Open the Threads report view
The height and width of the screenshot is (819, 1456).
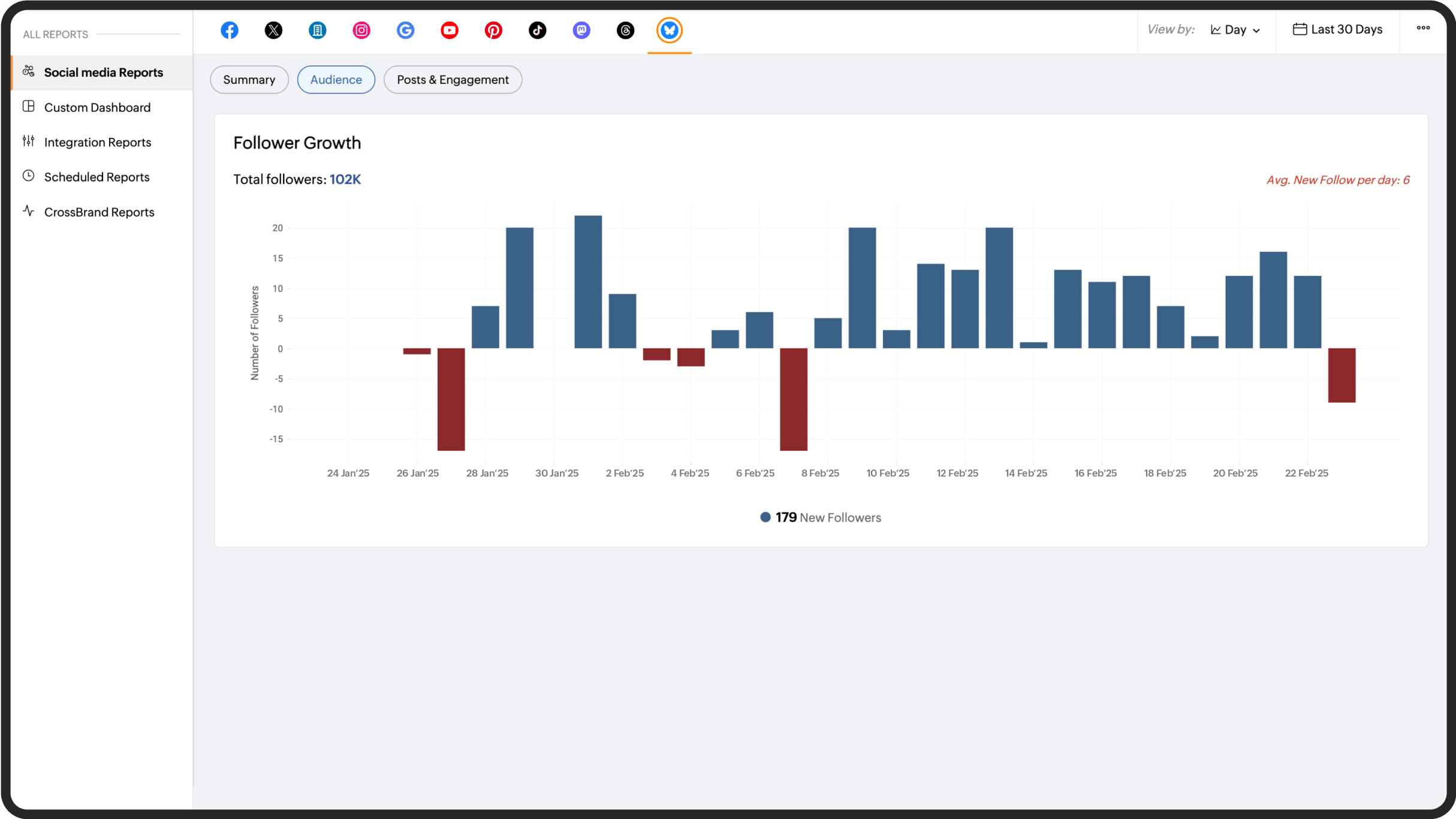click(x=625, y=30)
